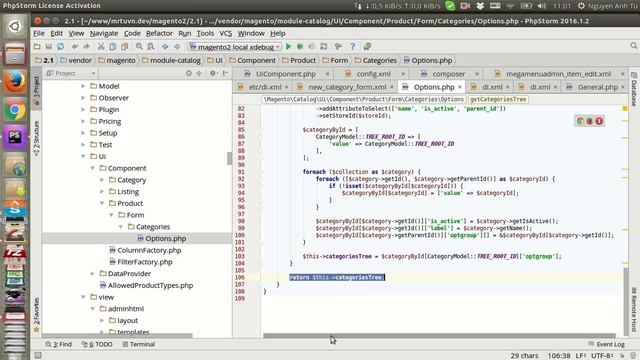
Task: Click the Open folder toolbar icon
Action: point(37,47)
